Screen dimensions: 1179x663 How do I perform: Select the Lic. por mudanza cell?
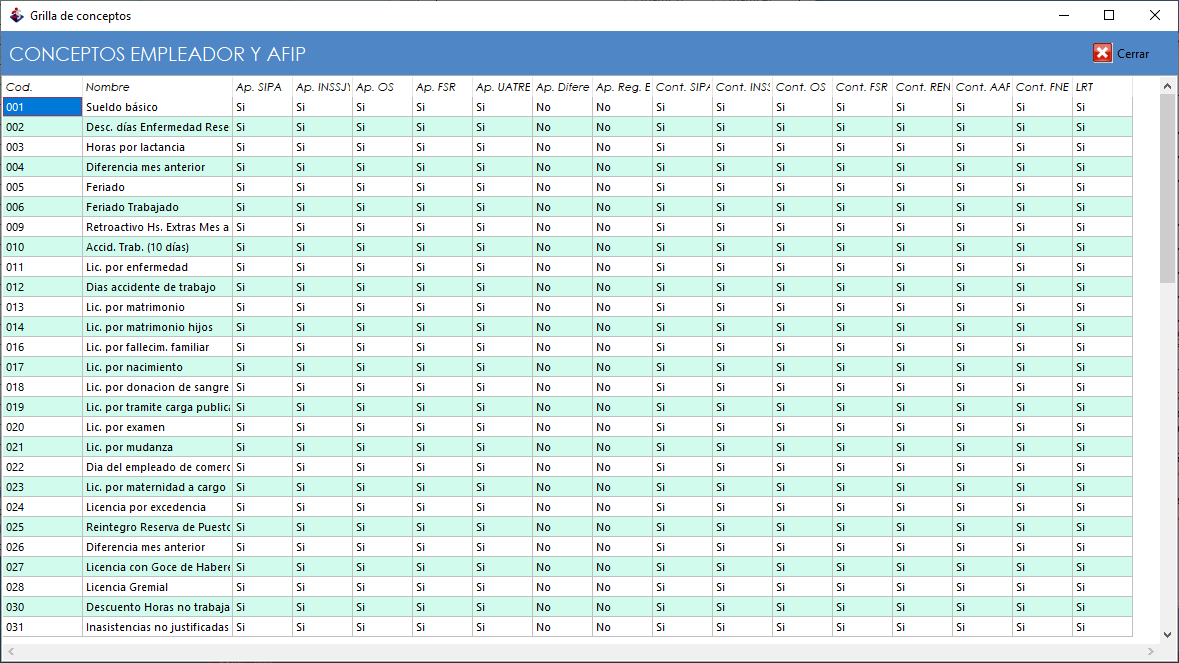tap(157, 447)
